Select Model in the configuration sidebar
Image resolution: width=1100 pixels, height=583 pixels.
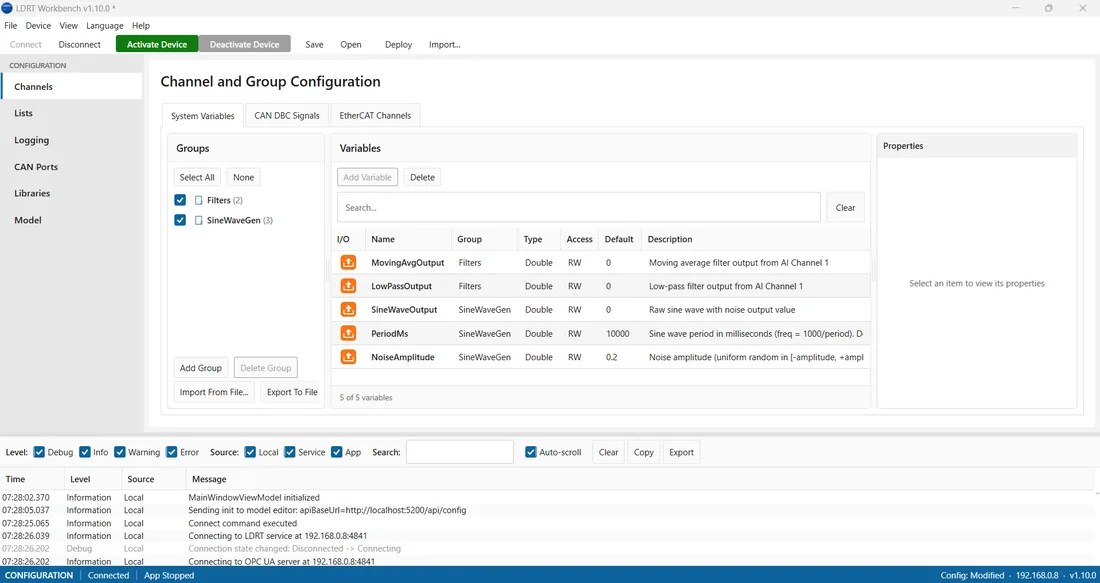pos(72,220)
